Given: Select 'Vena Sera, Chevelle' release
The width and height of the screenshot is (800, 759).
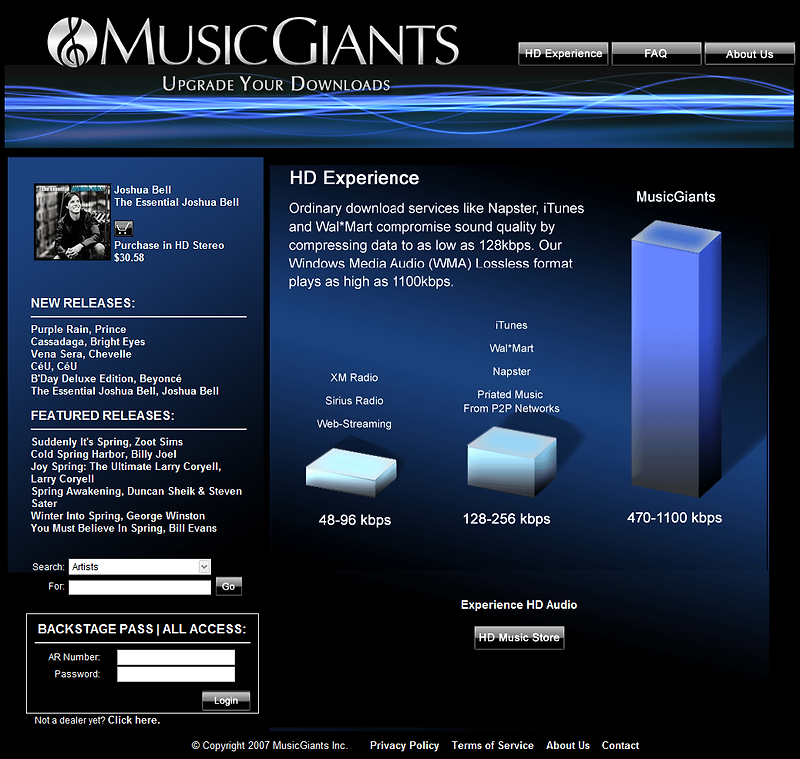Looking at the screenshot, I should coord(81,353).
